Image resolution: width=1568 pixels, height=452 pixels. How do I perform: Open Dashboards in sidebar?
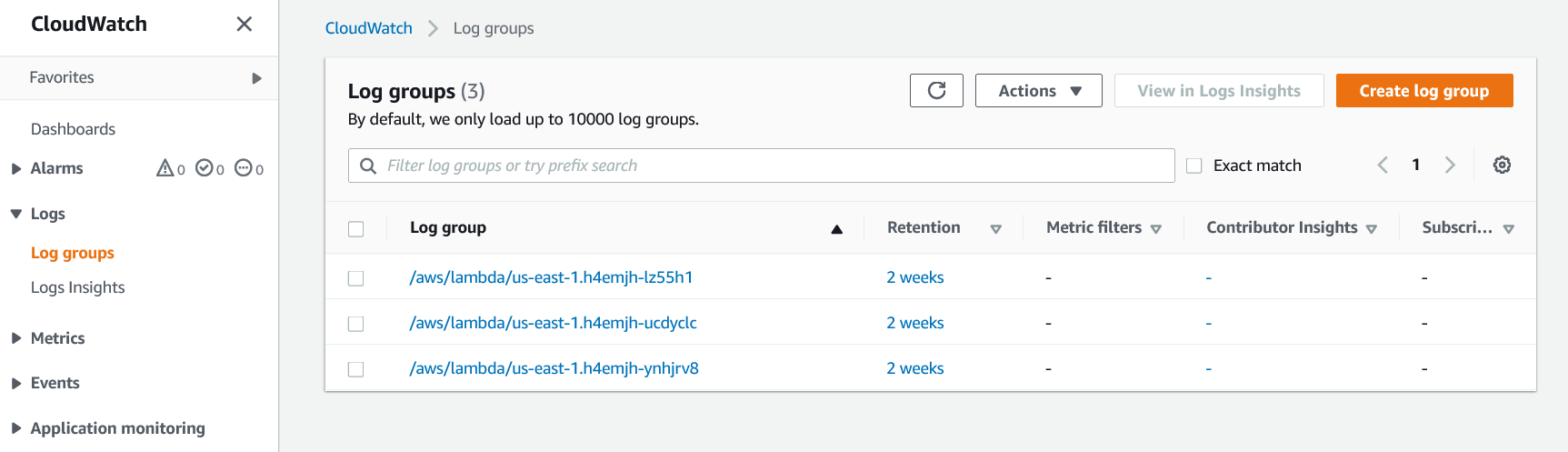[x=73, y=129]
